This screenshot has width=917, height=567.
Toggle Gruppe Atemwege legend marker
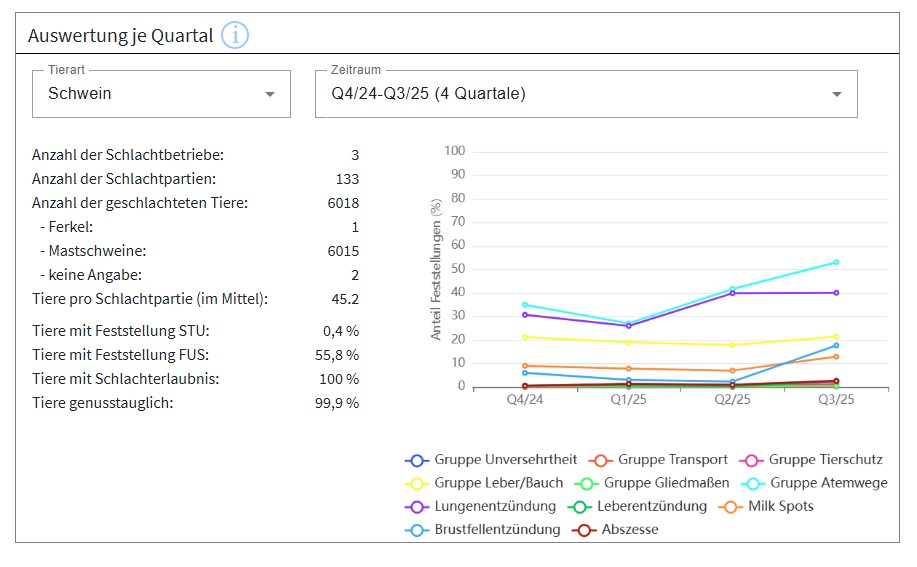point(753,483)
